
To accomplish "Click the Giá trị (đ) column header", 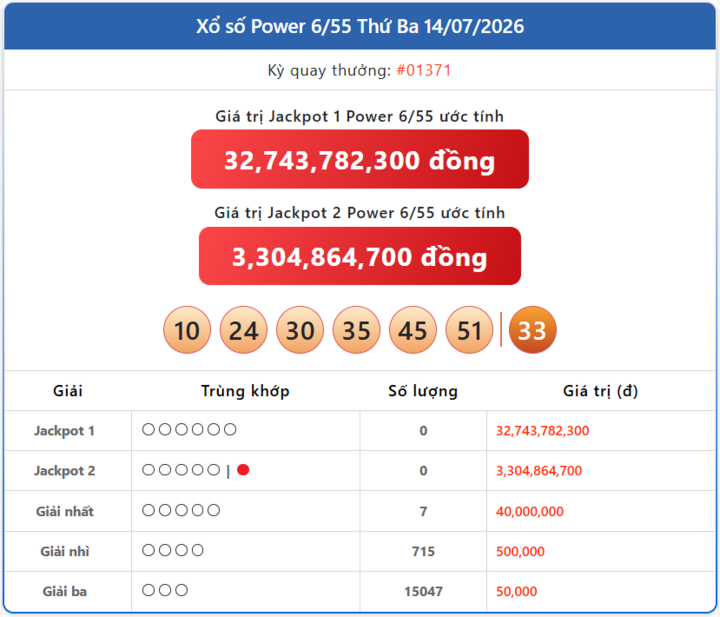I will pos(601,391).
